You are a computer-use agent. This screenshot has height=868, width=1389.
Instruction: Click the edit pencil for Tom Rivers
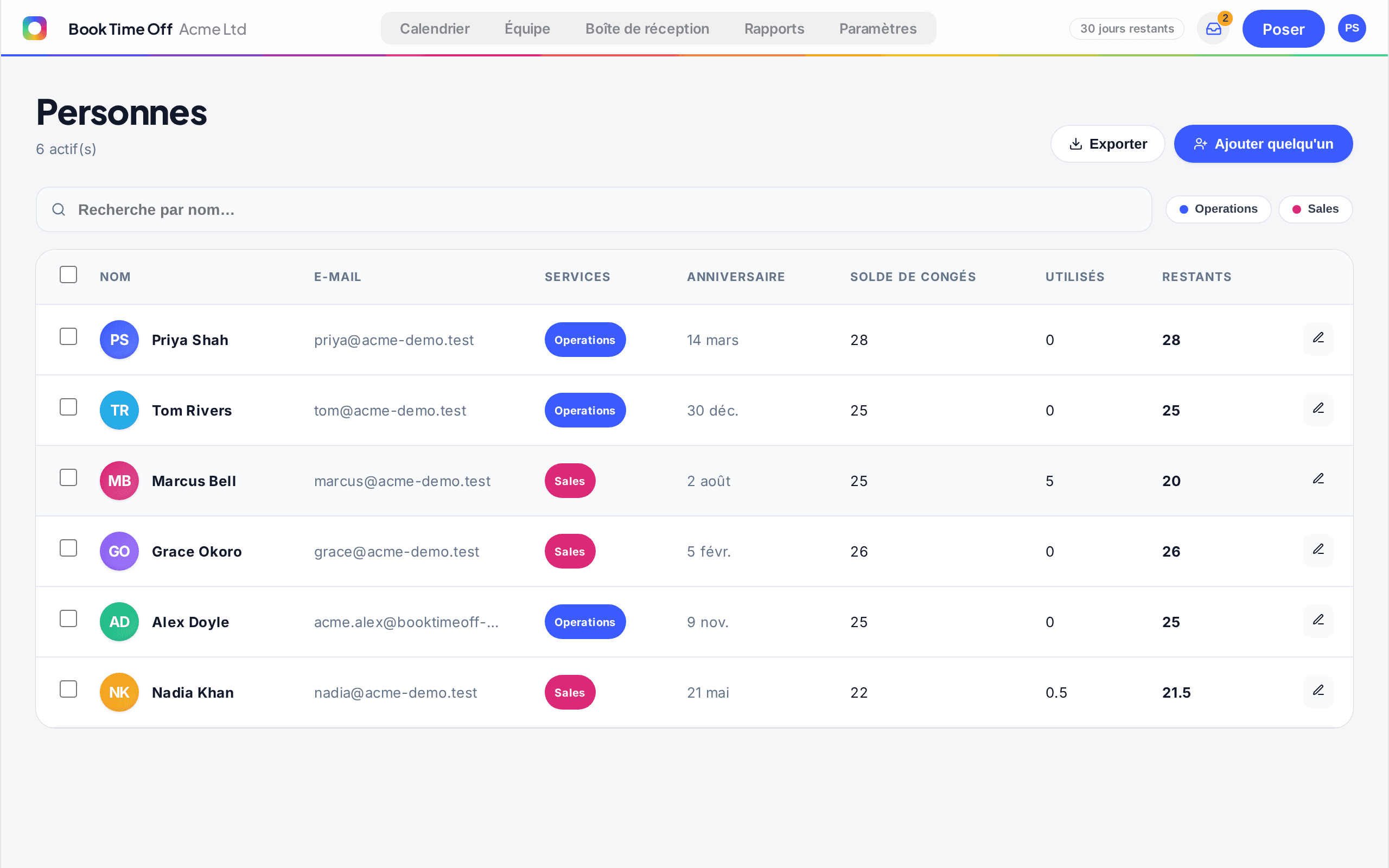pos(1318,409)
